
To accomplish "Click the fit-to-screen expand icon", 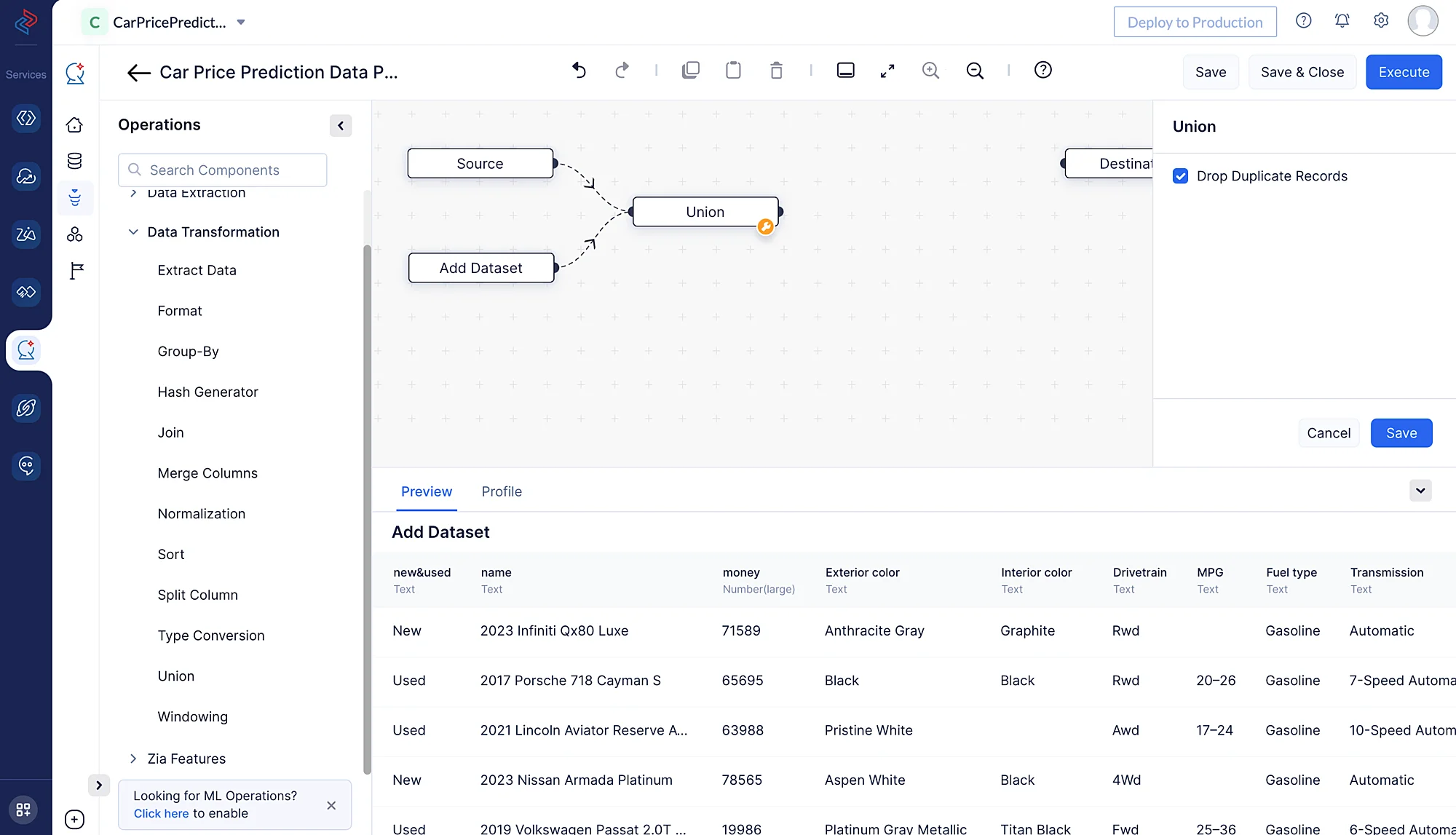I will click(887, 71).
